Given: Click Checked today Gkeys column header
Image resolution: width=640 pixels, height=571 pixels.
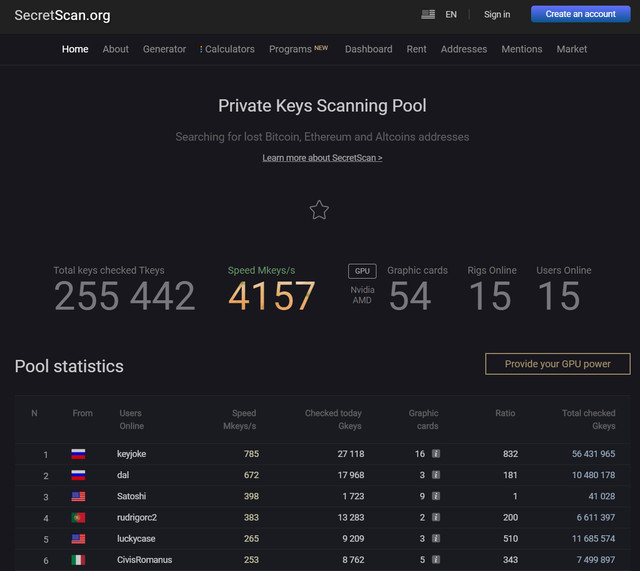Looking at the screenshot, I should click(x=333, y=419).
